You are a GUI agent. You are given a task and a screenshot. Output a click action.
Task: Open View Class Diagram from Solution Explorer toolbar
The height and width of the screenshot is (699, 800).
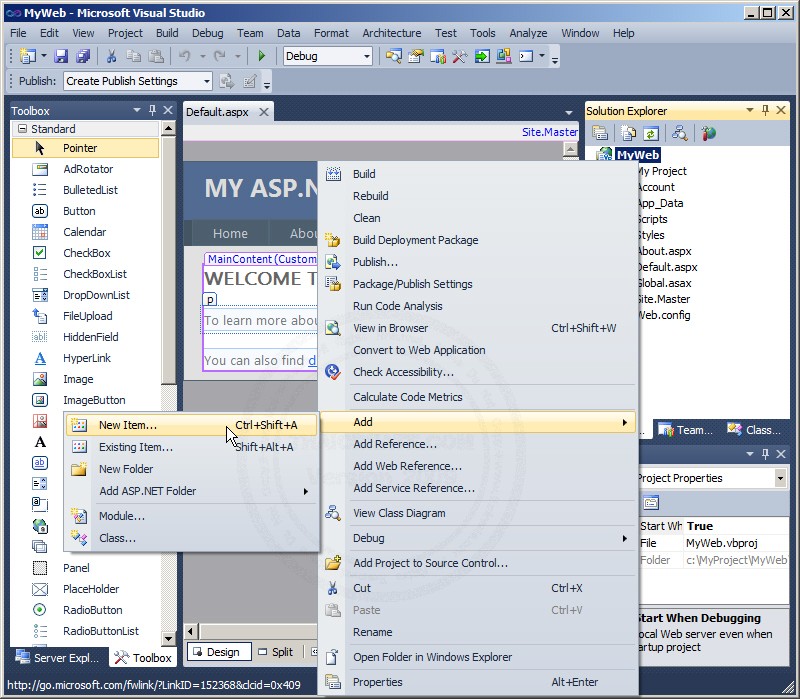[678, 132]
